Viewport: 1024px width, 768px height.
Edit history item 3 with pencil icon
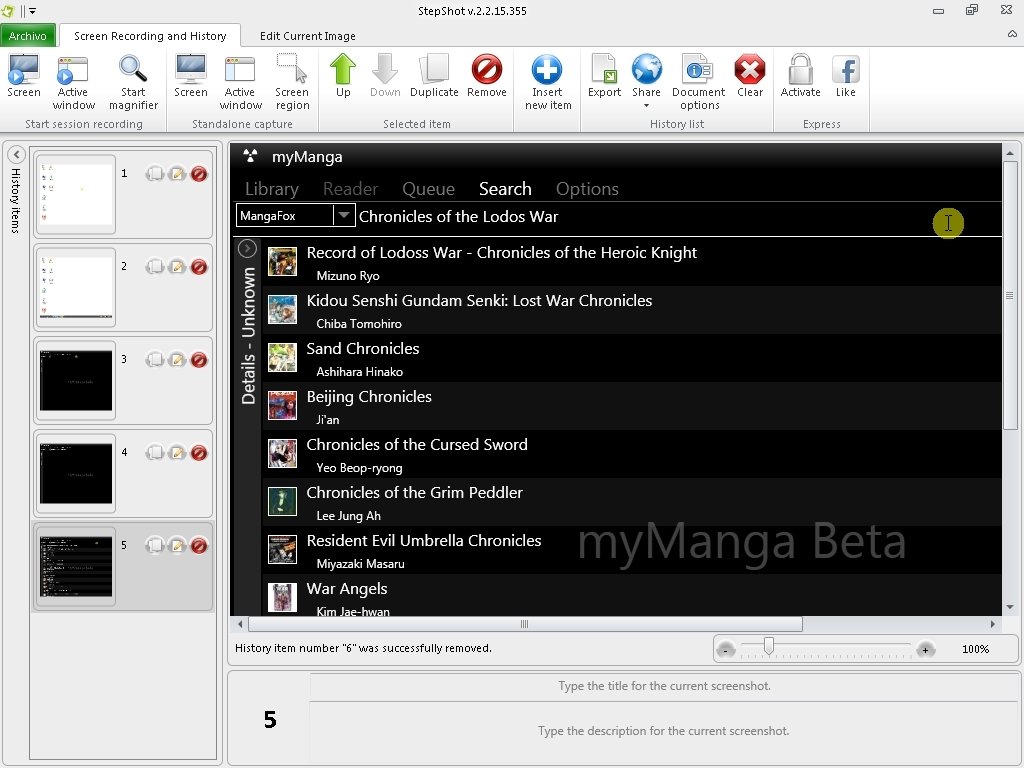click(177, 360)
